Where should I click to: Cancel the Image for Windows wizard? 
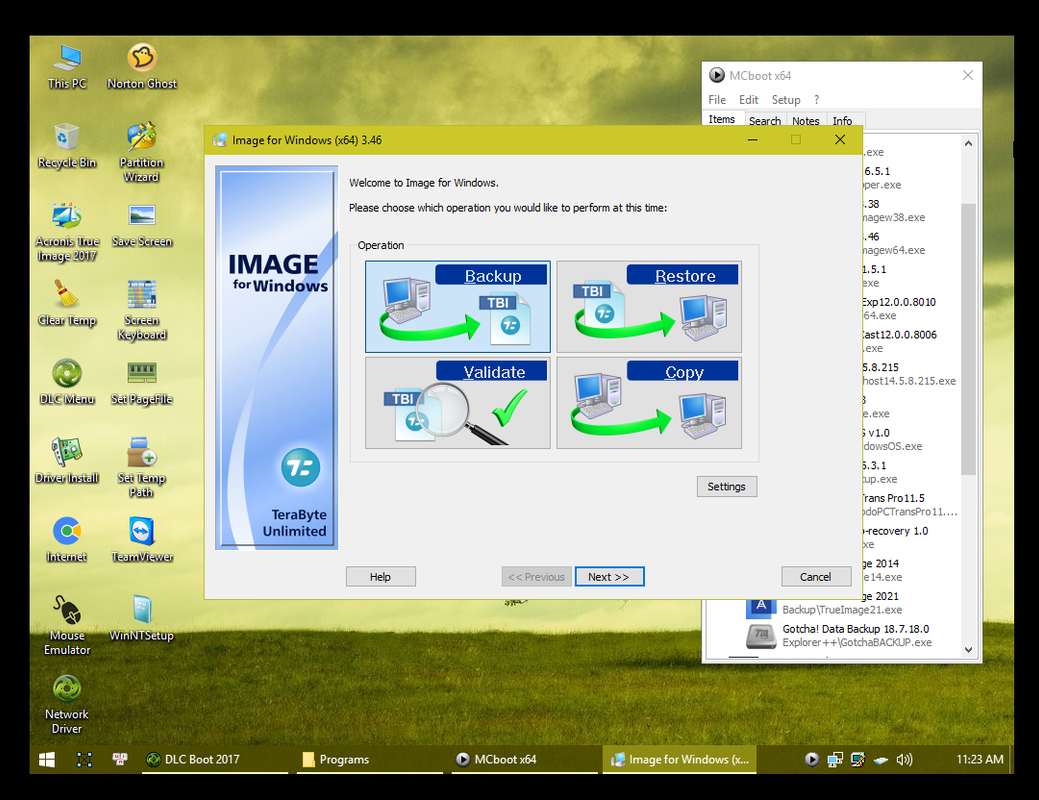tap(815, 577)
